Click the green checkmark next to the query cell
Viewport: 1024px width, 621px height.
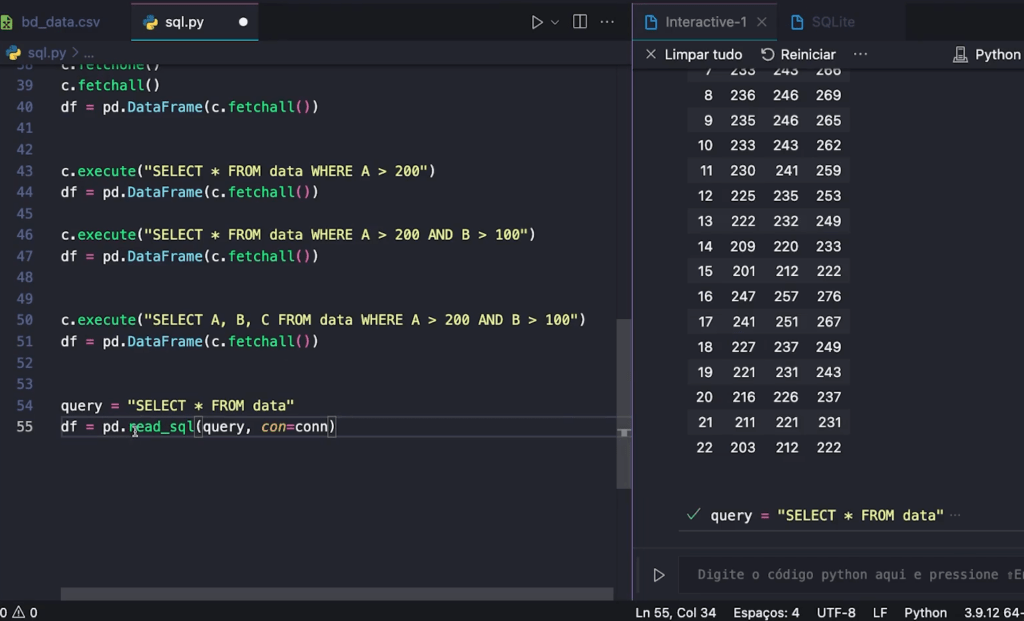(x=692, y=515)
